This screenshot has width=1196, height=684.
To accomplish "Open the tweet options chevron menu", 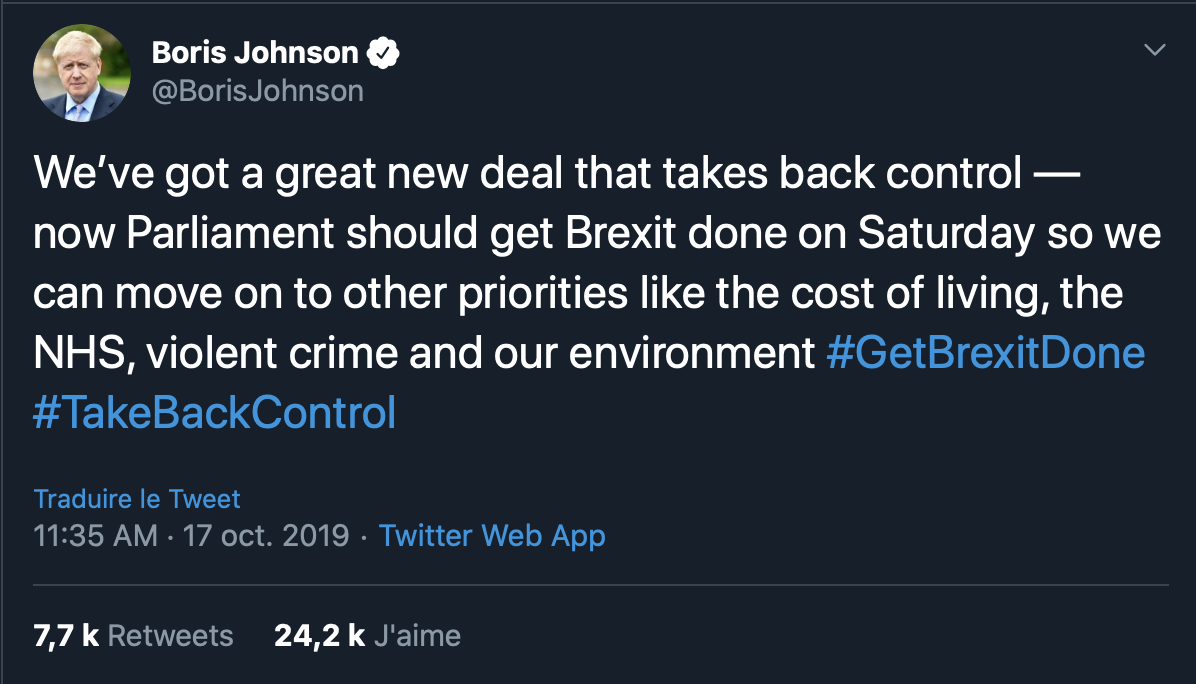I will (x=1154, y=49).
